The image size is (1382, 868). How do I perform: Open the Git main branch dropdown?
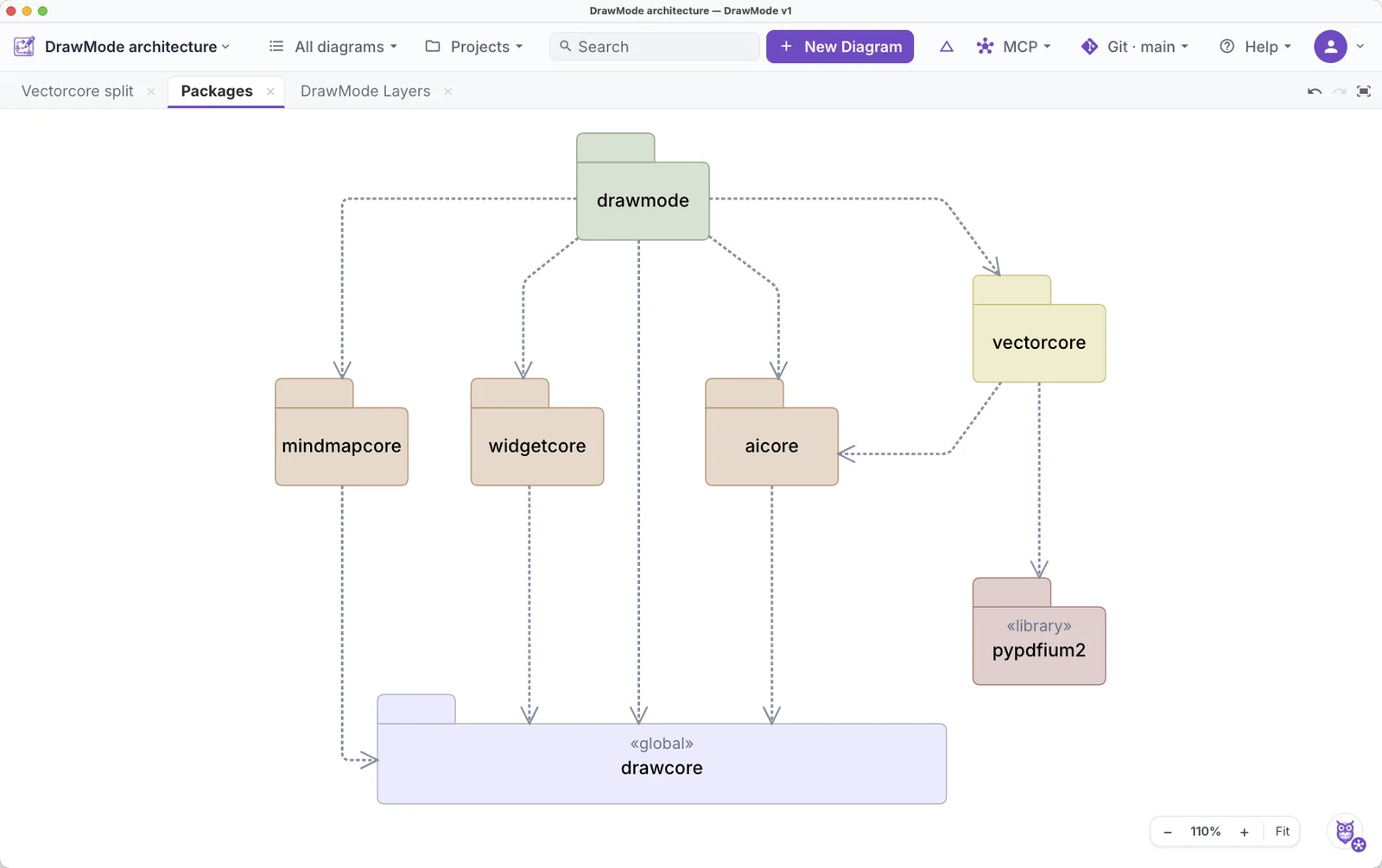point(1135,47)
